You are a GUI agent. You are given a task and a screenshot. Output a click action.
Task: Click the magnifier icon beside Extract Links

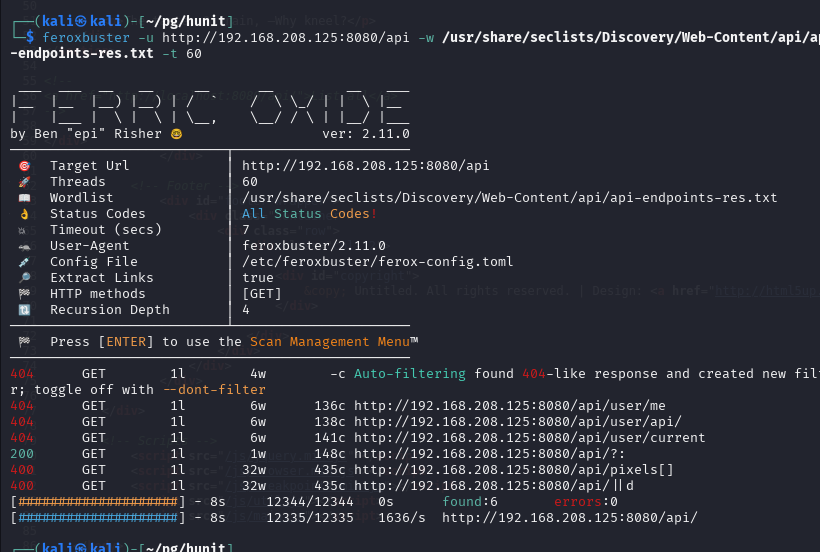25,278
